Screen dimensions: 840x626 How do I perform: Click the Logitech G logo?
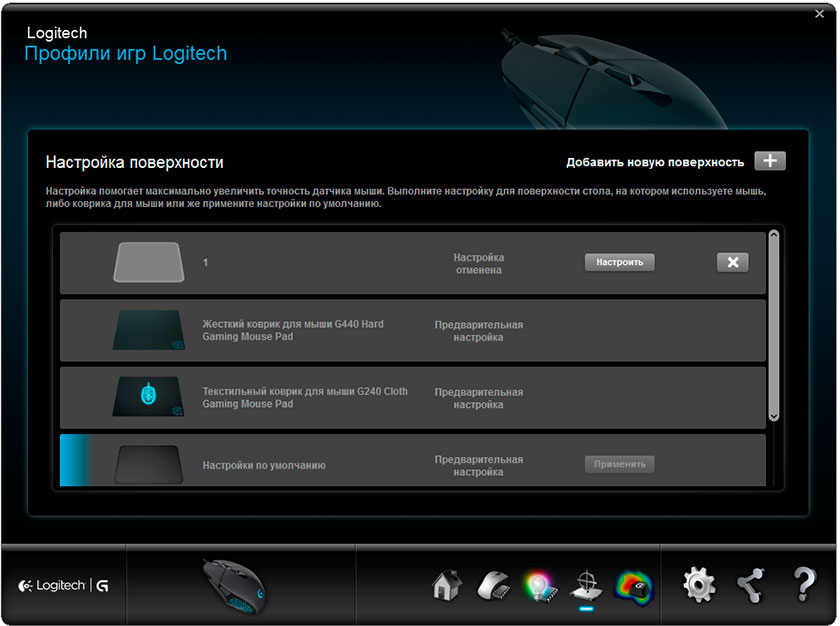[63, 585]
